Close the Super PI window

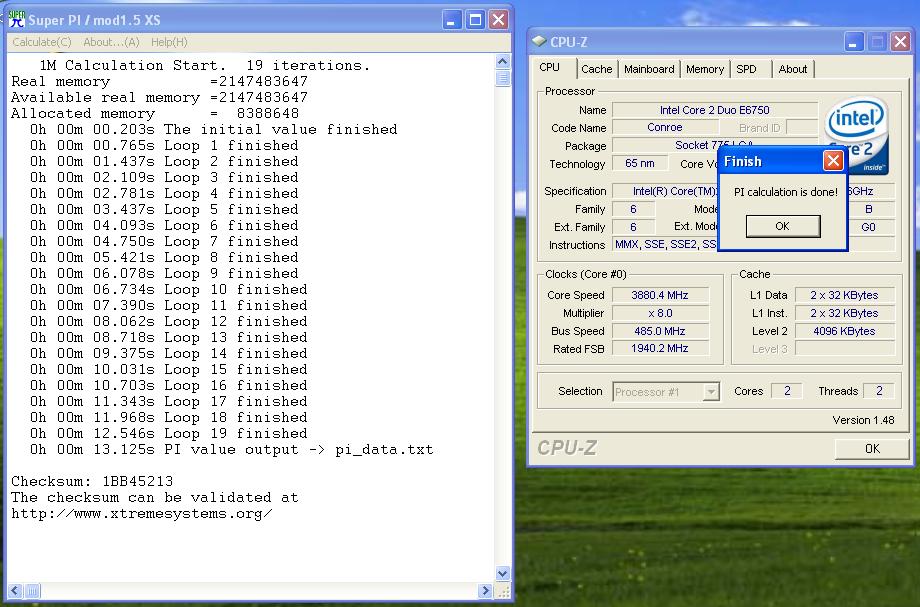(498, 20)
